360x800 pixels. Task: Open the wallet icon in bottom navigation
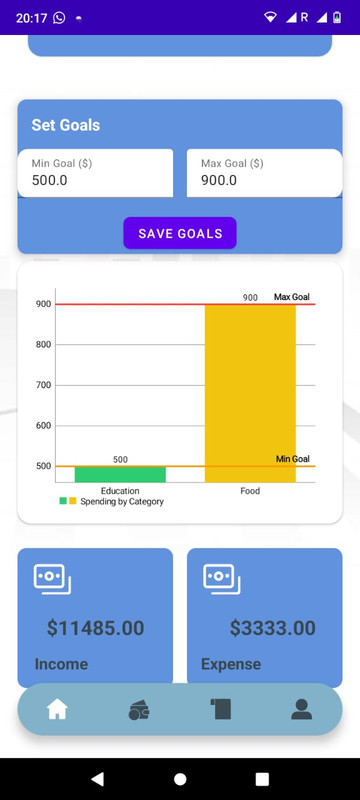pos(139,710)
